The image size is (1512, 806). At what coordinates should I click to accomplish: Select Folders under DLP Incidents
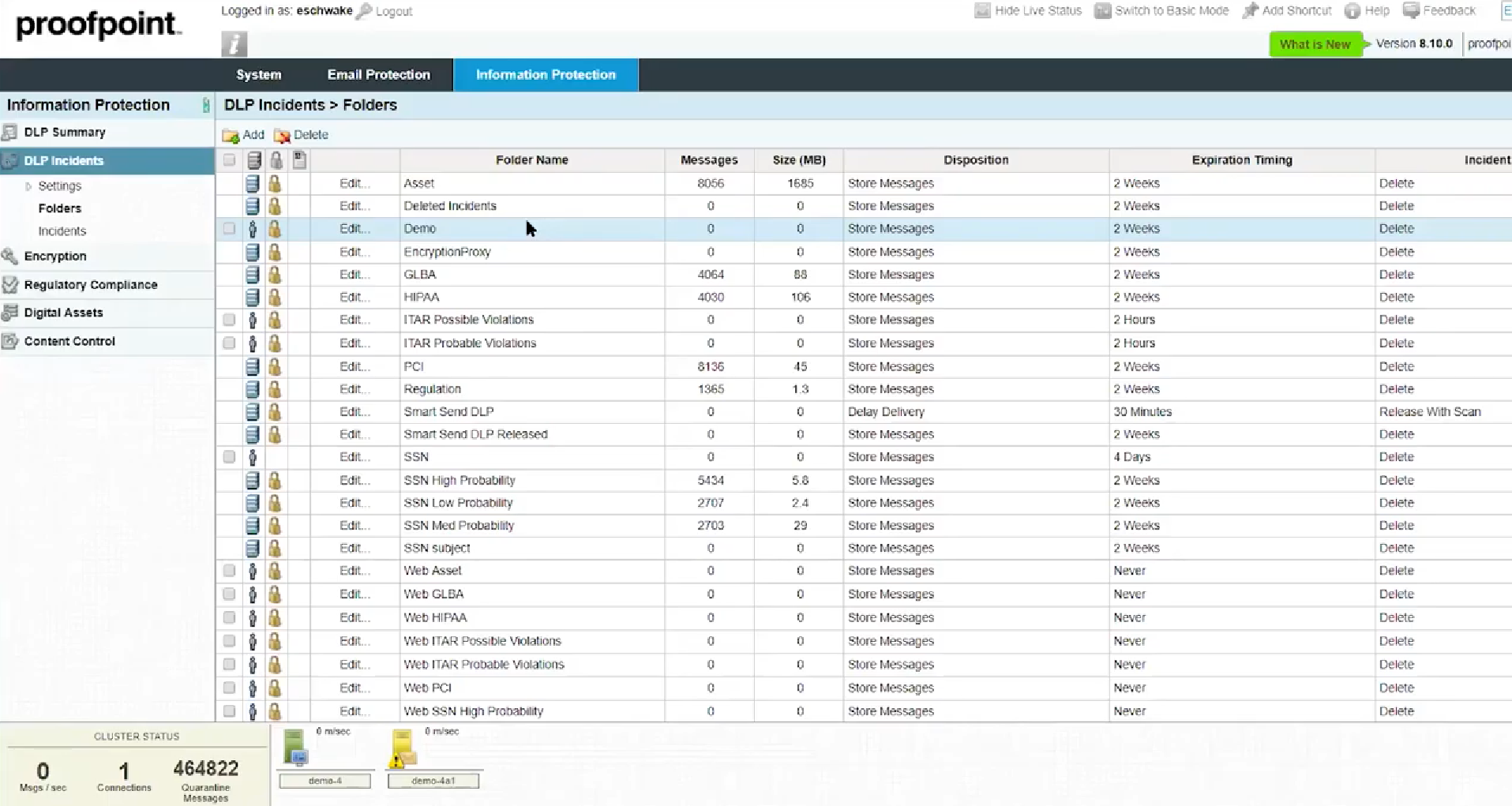(60, 208)
